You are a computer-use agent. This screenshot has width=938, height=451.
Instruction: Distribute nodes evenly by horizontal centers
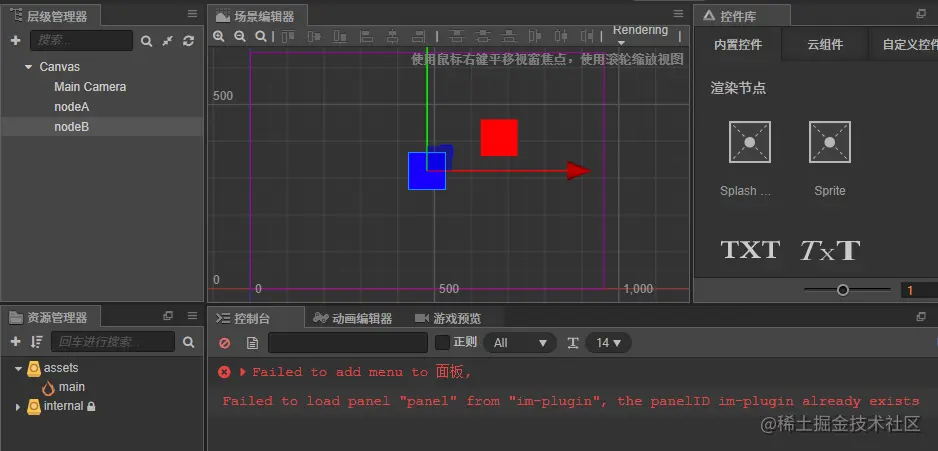tap(561, 36)
